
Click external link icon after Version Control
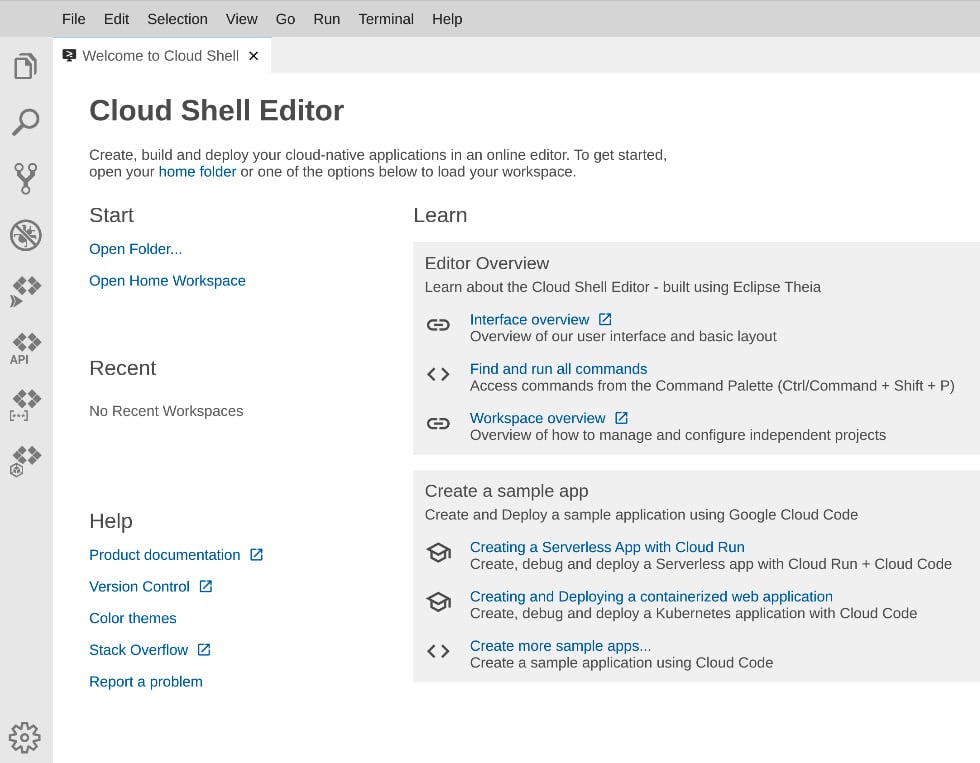click(x=206, y=586)
